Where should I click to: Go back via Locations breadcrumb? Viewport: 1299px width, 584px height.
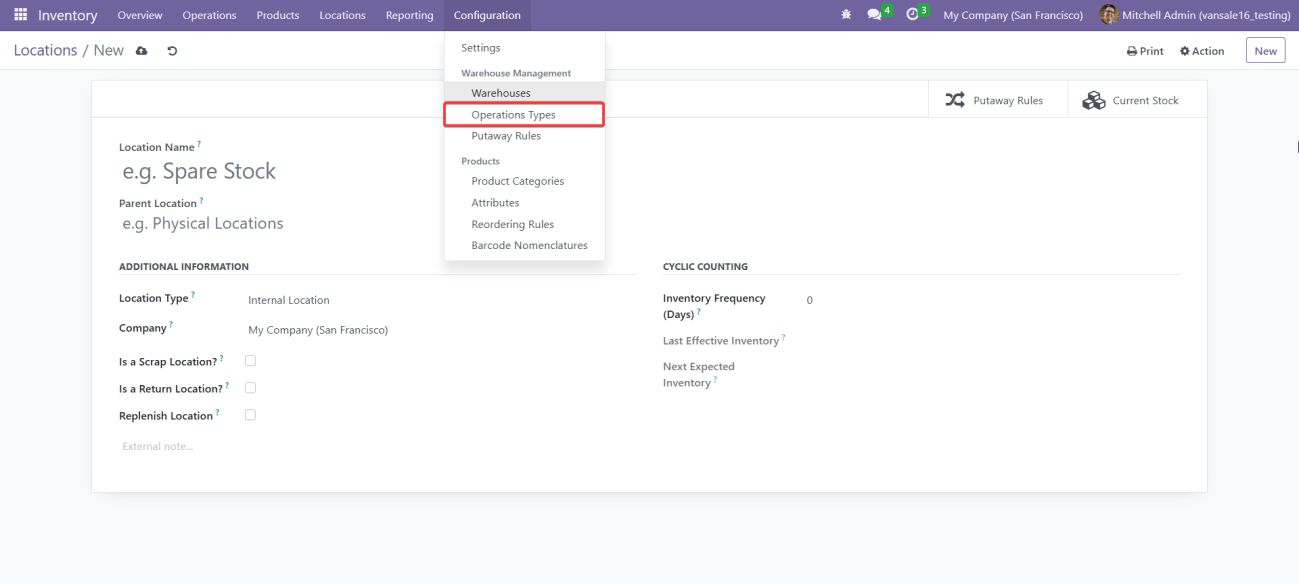pos(45,51)
